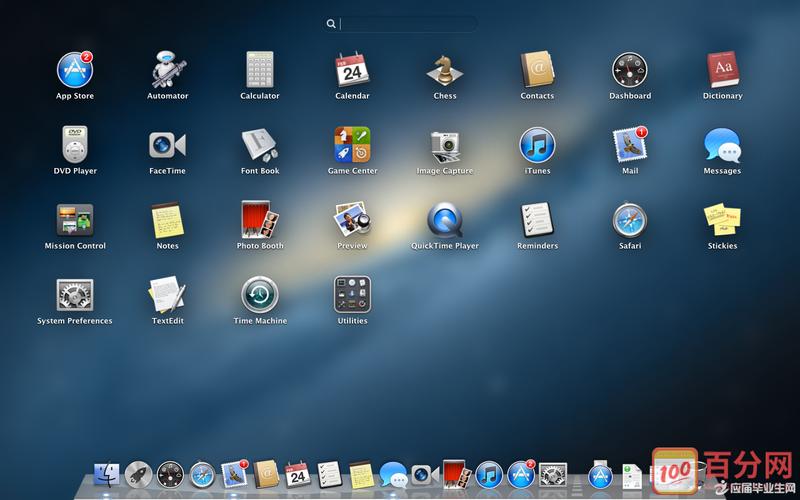The height and width of the screenshot is (500, 800).
Task: Click the Launchpad search field
Action: (400, 23)
